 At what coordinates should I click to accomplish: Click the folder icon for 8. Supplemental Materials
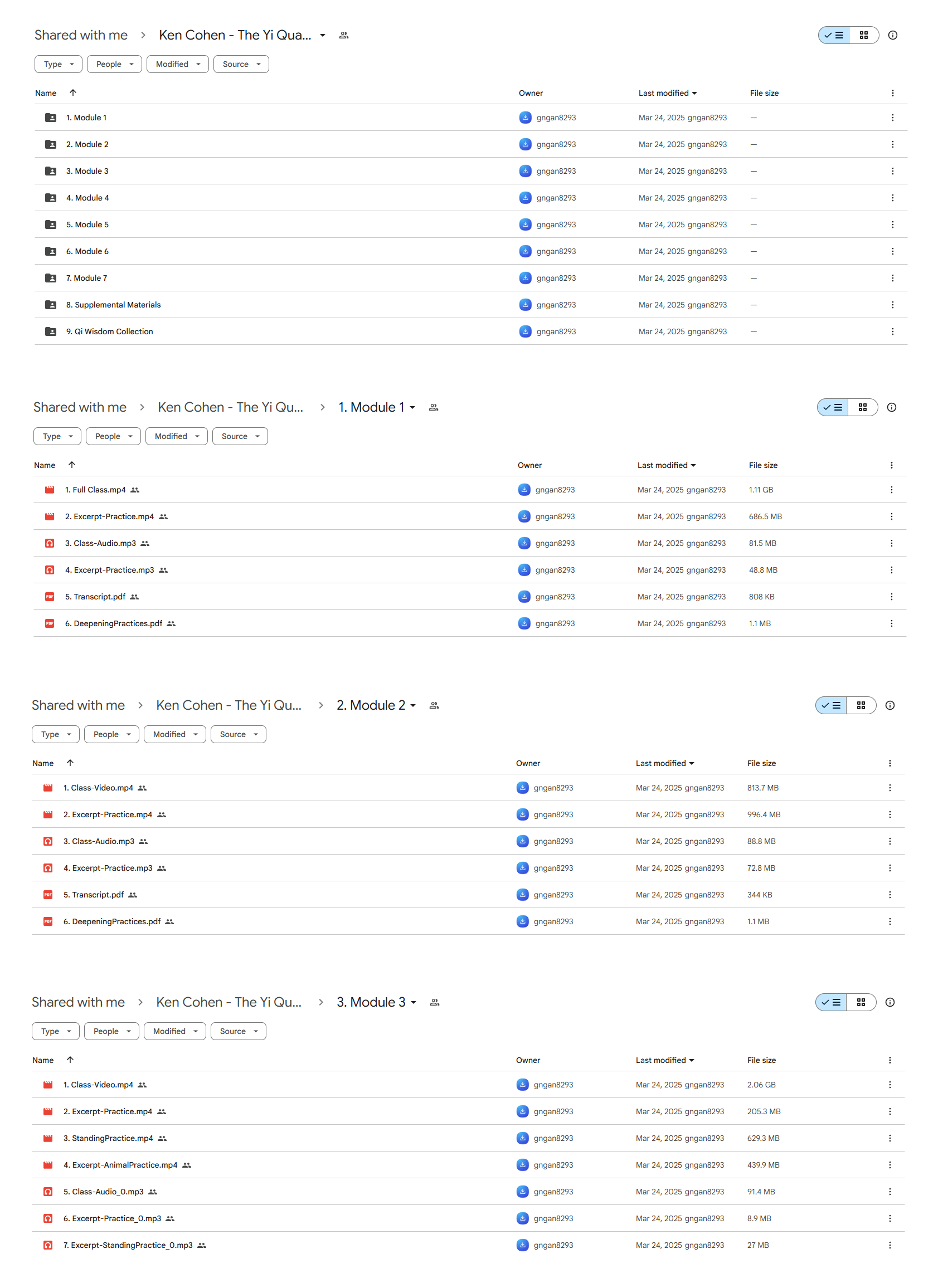coord(51,305)
